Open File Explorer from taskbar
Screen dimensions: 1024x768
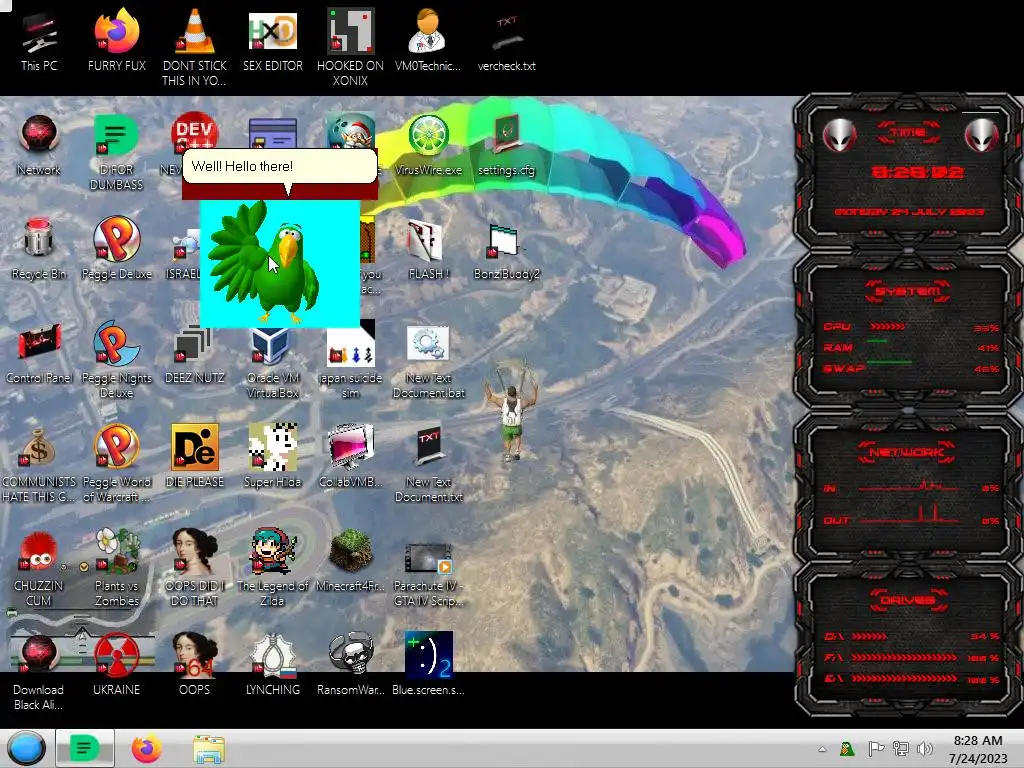pos(209,749)
